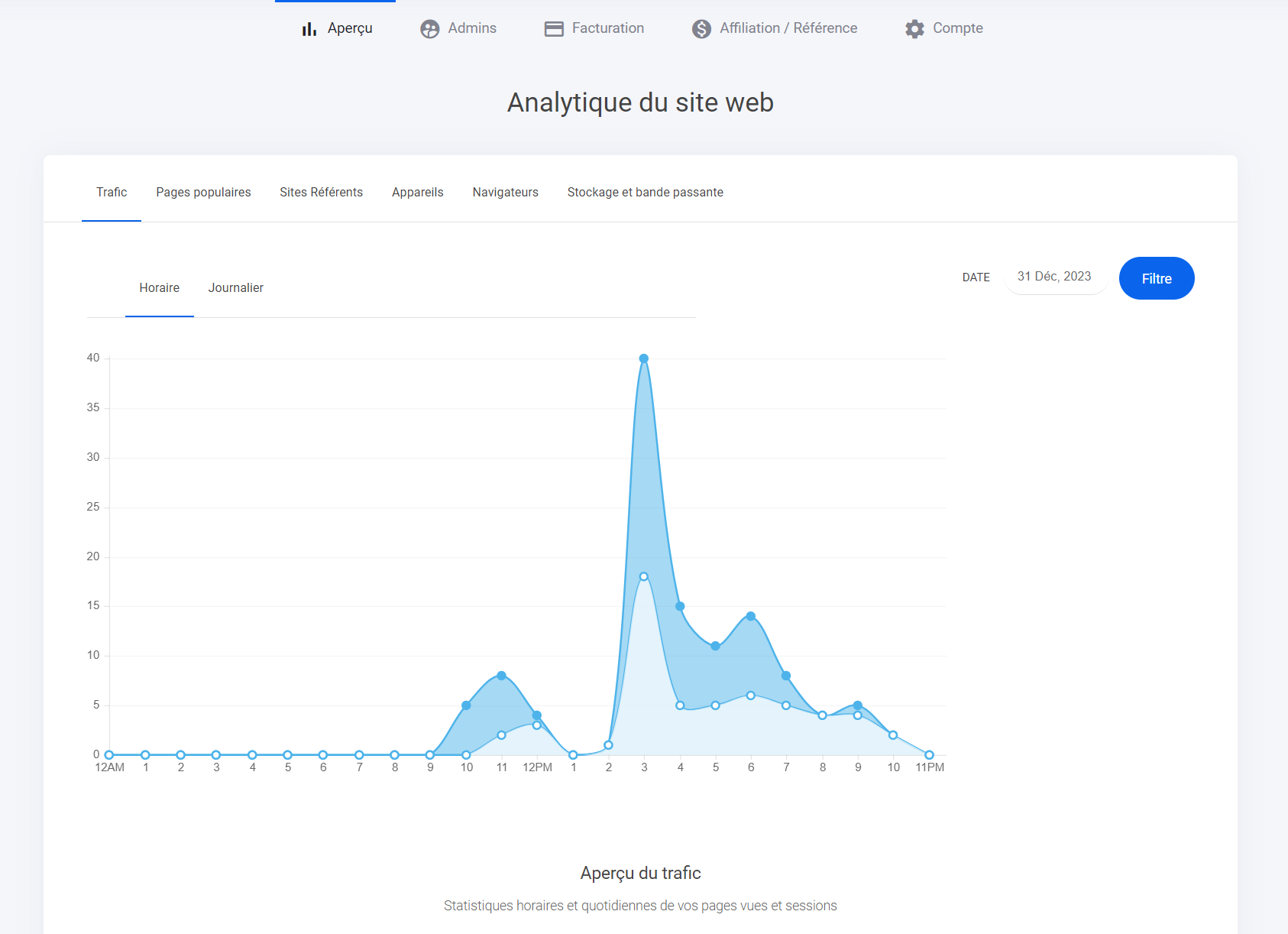Open the date picker showing 31 Déc, 2023
This screenshot has height=934, width=1288.
(1054, 277)
